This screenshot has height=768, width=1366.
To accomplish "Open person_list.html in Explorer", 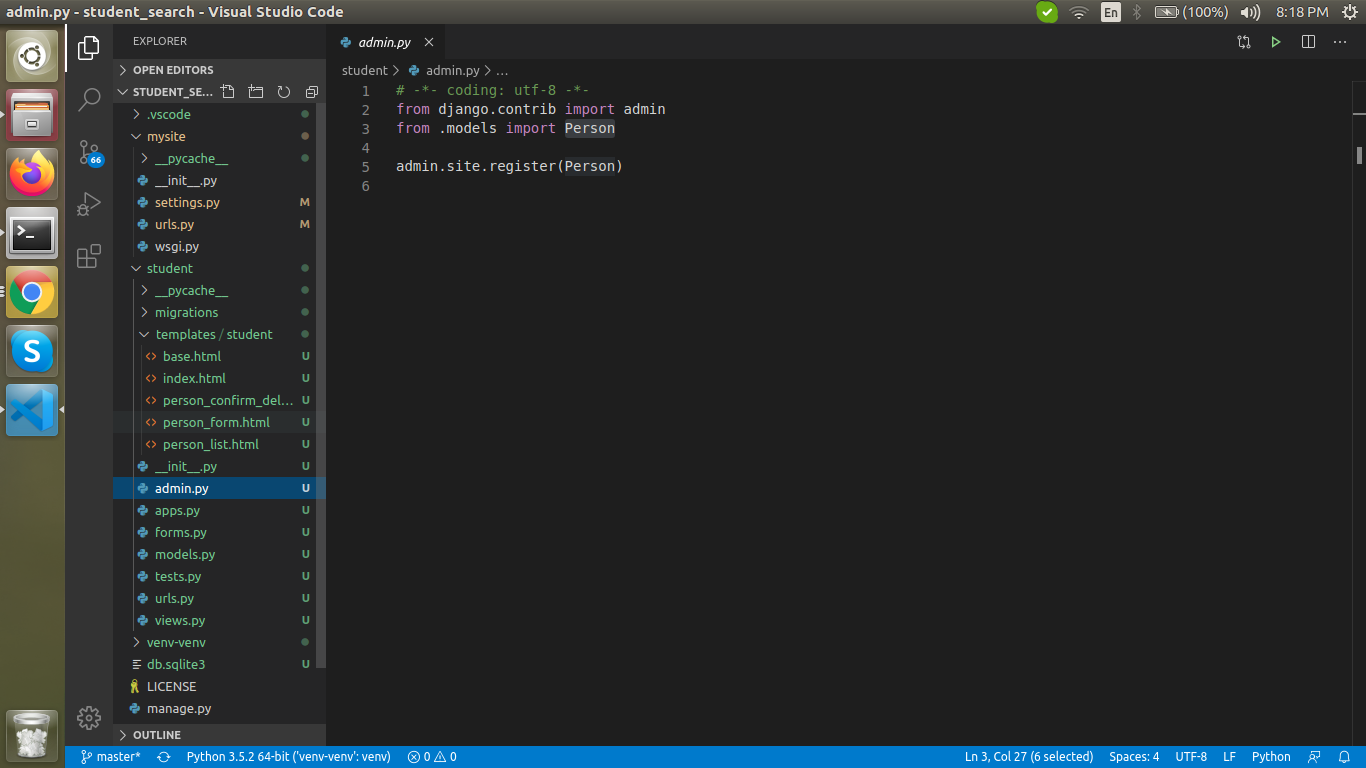I will coord(219,444).
